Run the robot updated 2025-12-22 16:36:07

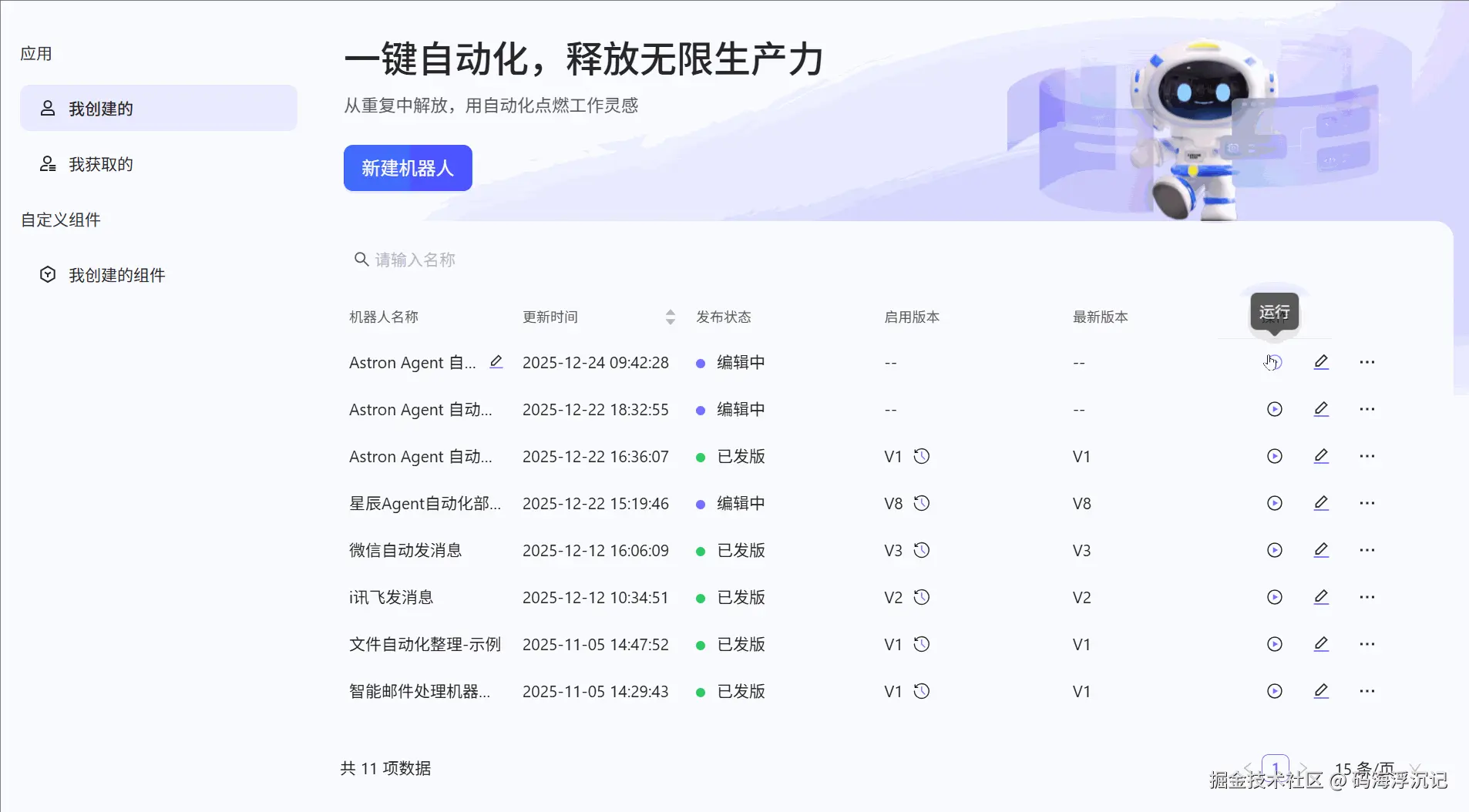click(x=1275, y=456)
